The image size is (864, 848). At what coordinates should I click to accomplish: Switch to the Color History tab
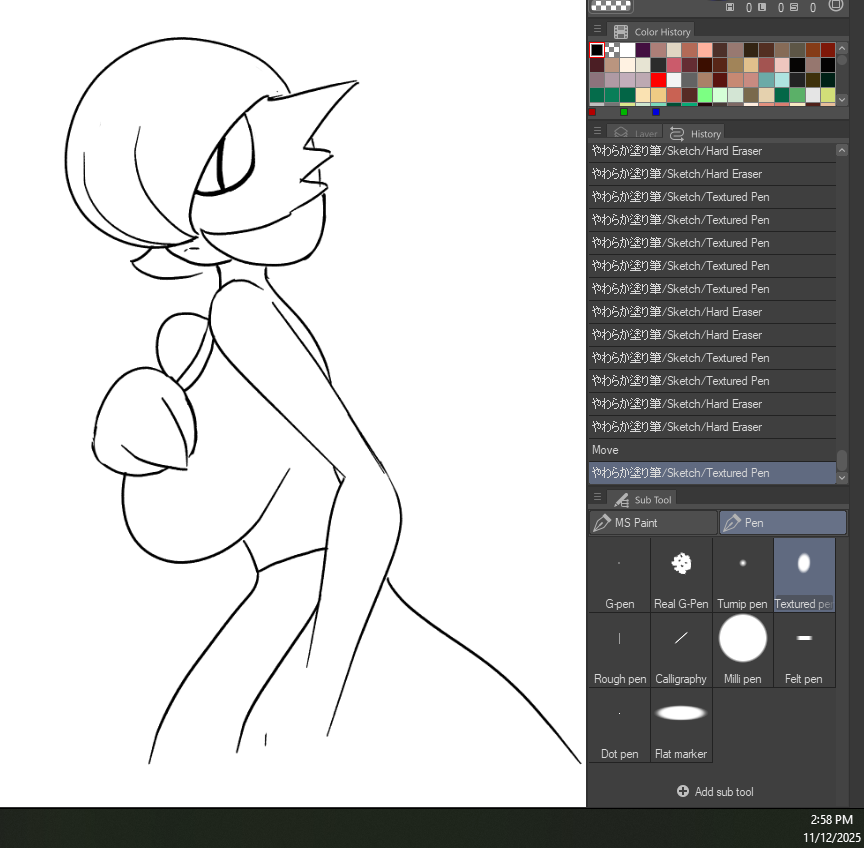651,31
